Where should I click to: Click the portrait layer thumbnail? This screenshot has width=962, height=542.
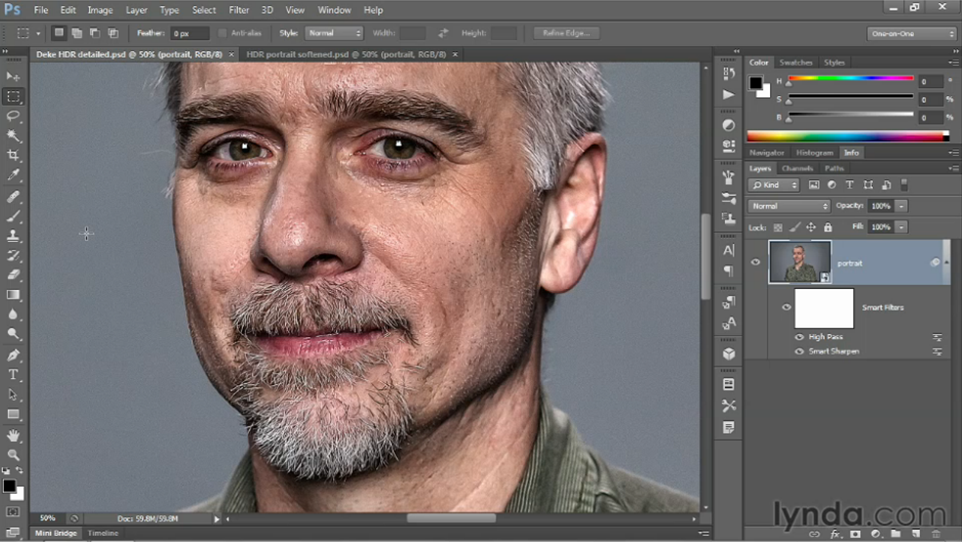click(x=799, y=262)
